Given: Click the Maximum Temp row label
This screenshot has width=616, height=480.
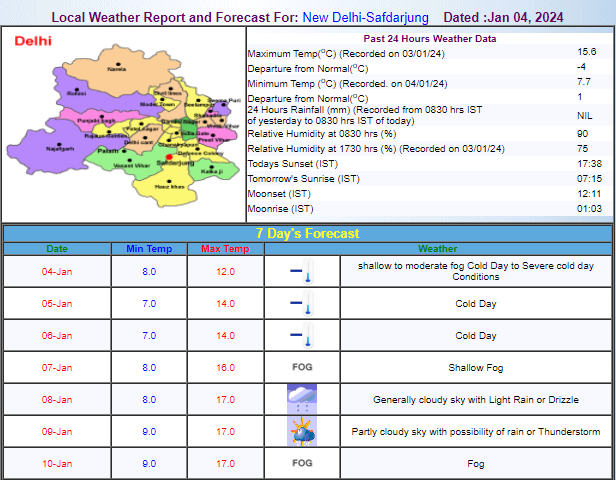Looking at the screenshot, I should point(346,53).
